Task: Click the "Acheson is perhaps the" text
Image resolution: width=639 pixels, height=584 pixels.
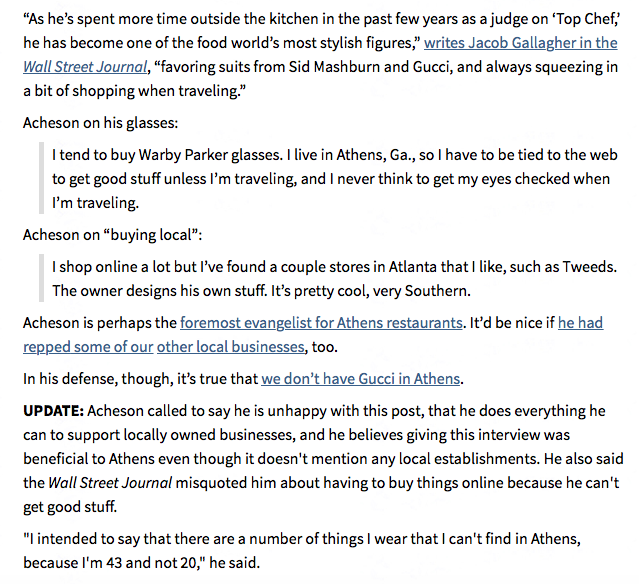Action: pos(100,323)
